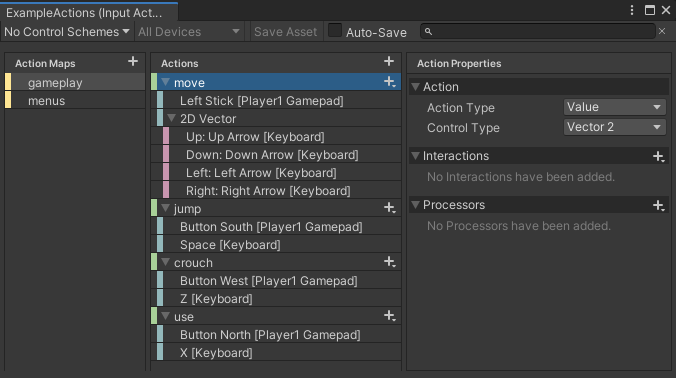The height and width of the screenshot is (378, 676).
Task: Select the use action row
Action: (x=276, y=317)
